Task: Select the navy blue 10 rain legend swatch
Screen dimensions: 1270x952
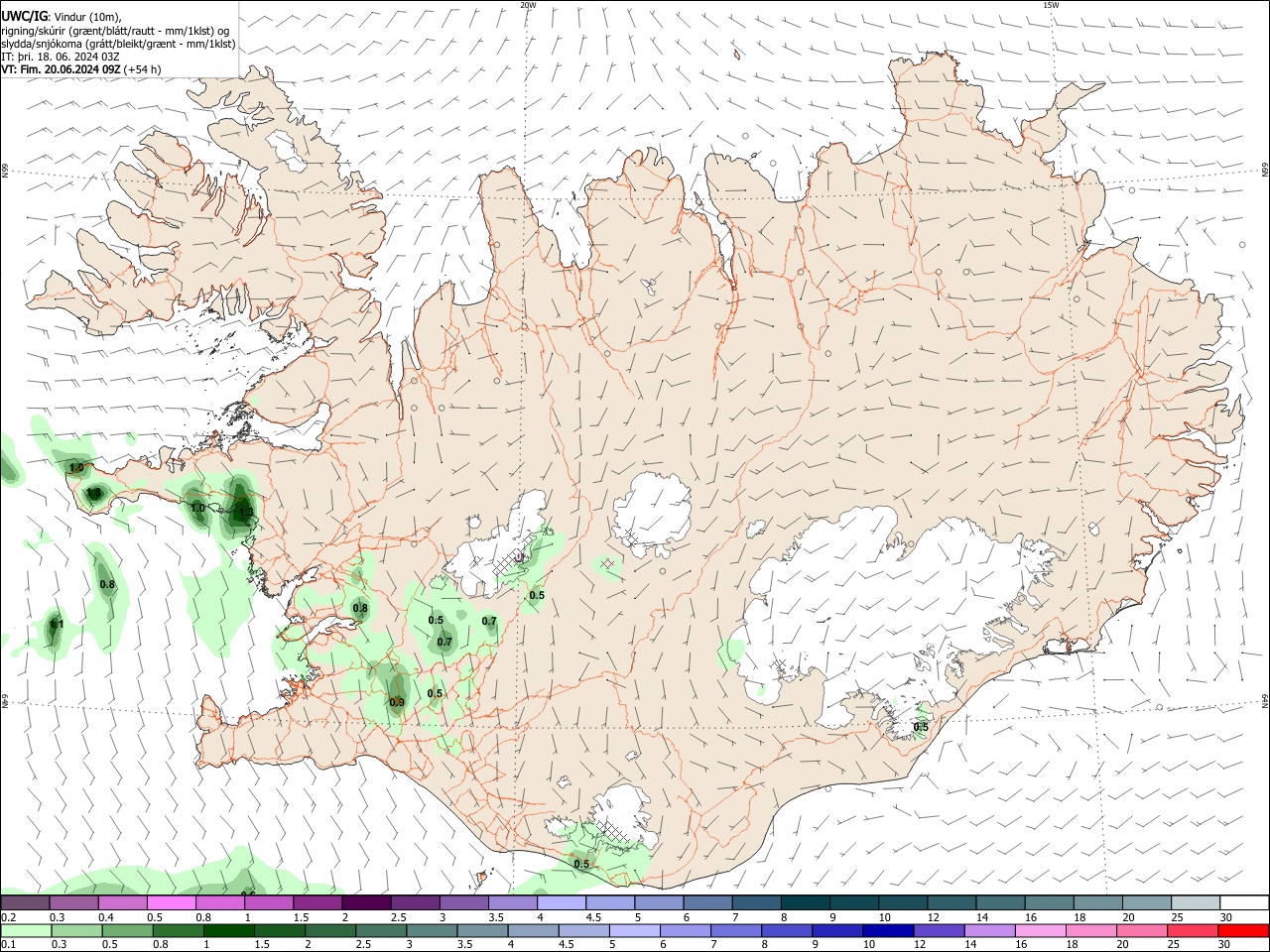Action: tap(888, 931)
